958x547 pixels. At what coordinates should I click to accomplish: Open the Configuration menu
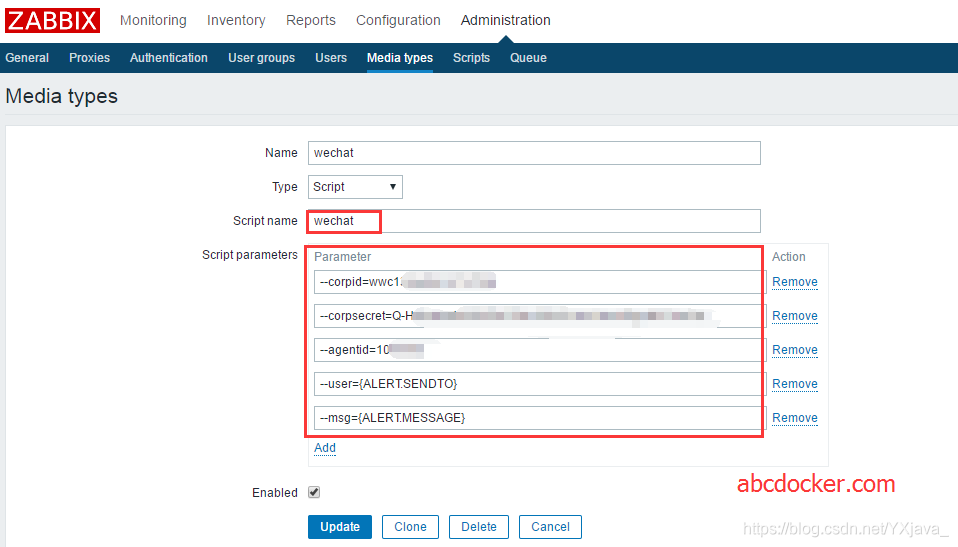coord(398,20)
